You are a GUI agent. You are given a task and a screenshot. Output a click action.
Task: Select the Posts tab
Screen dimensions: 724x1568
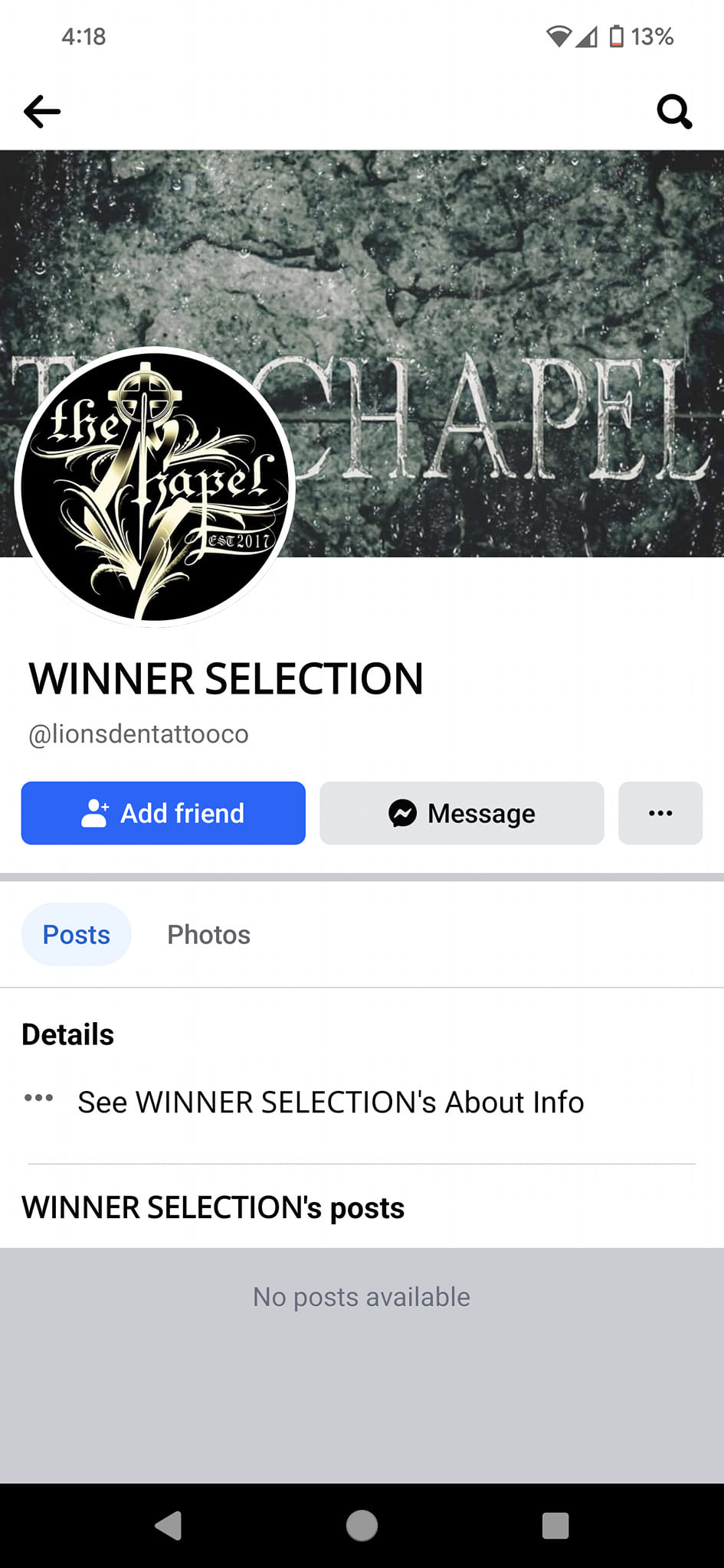[x=77, y=934]
